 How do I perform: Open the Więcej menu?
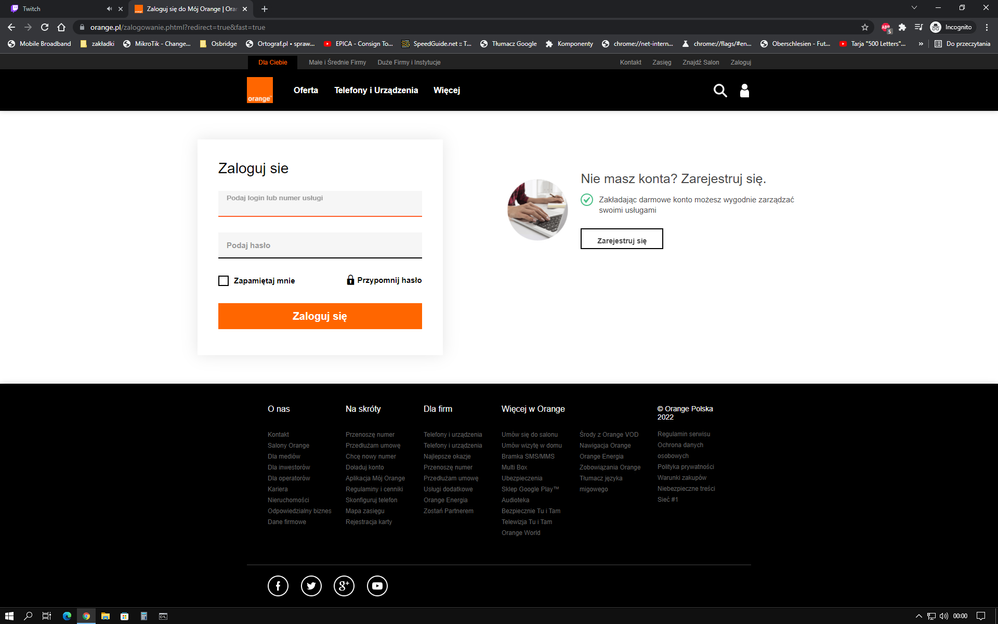coord(447,90)
